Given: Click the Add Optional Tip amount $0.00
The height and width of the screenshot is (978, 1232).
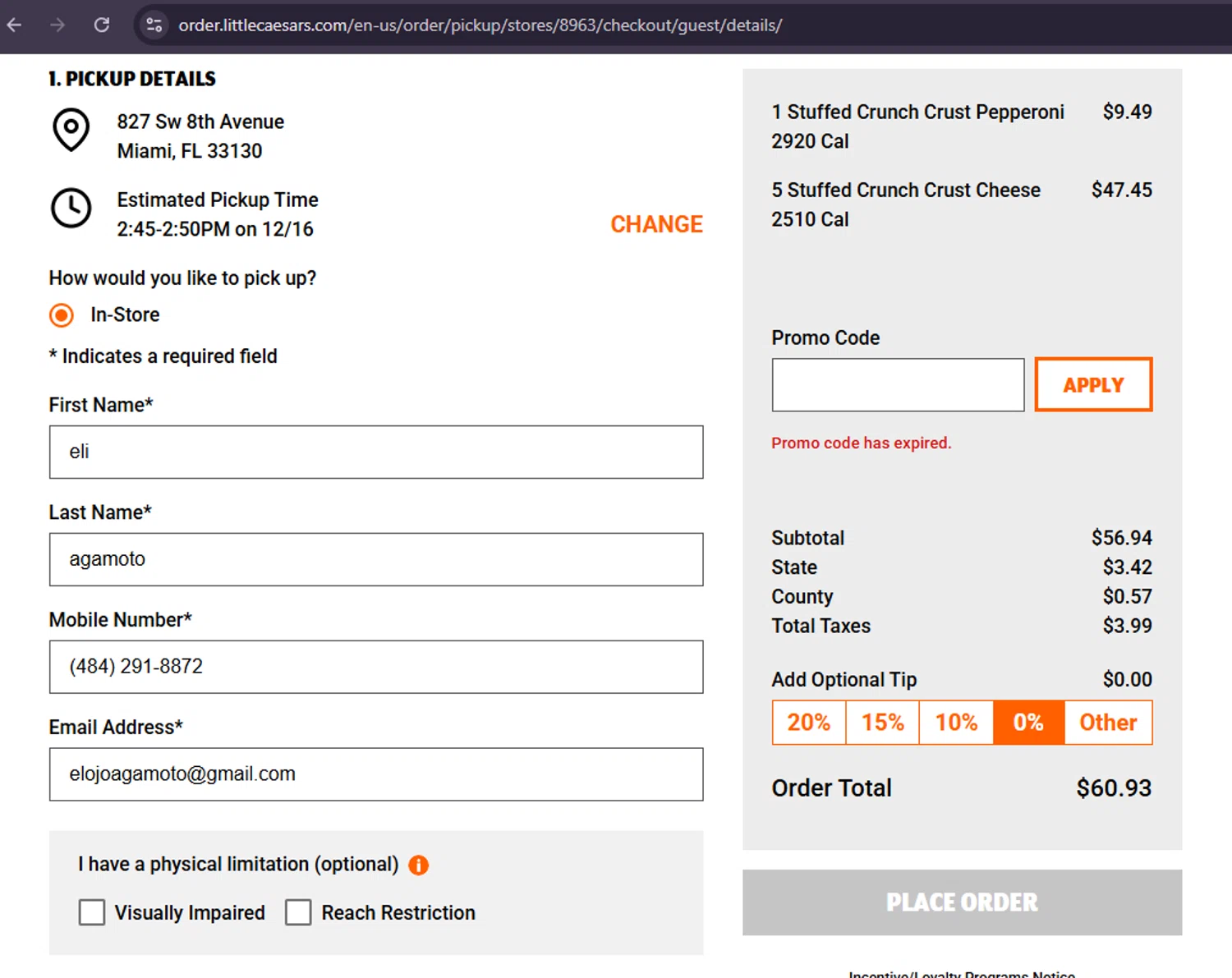Looking at the screenshot, I should pos(1127,679).
